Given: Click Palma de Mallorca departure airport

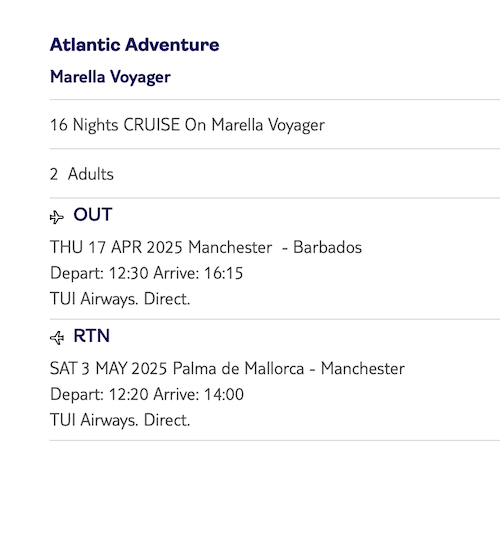Looking at the screenshot, I should 238,368.
